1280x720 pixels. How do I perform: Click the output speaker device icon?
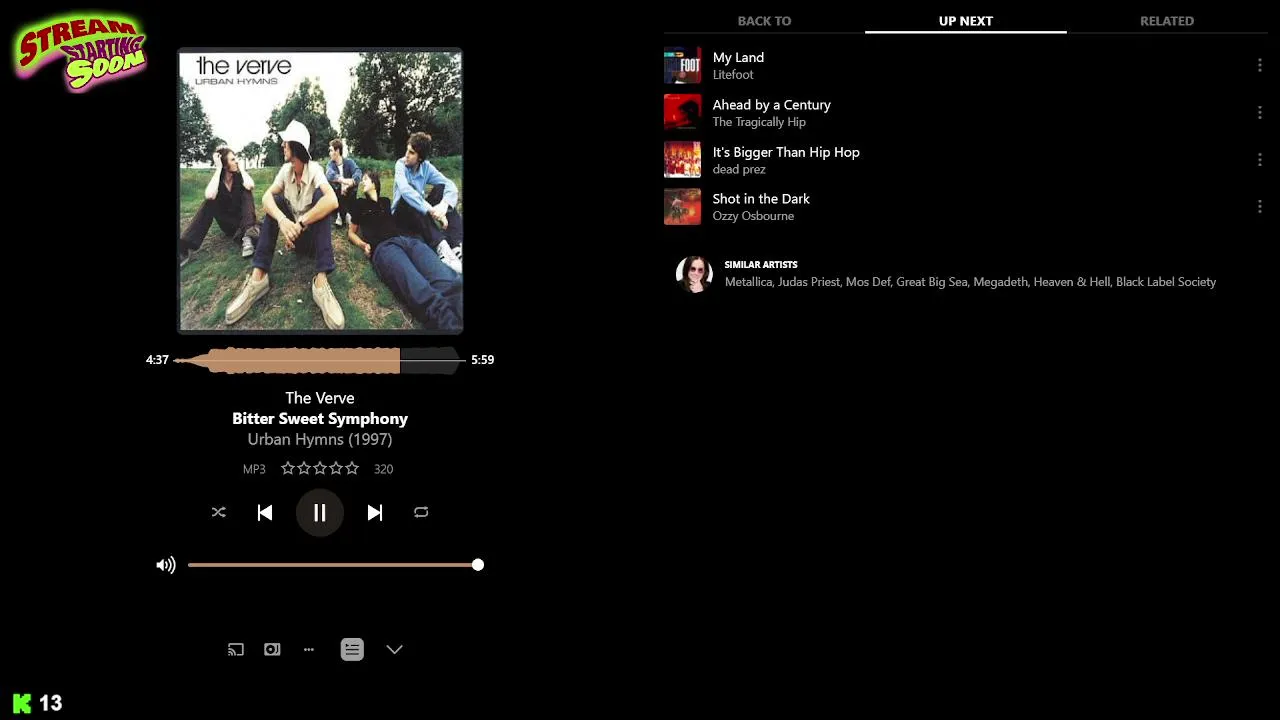pos(272,649)
